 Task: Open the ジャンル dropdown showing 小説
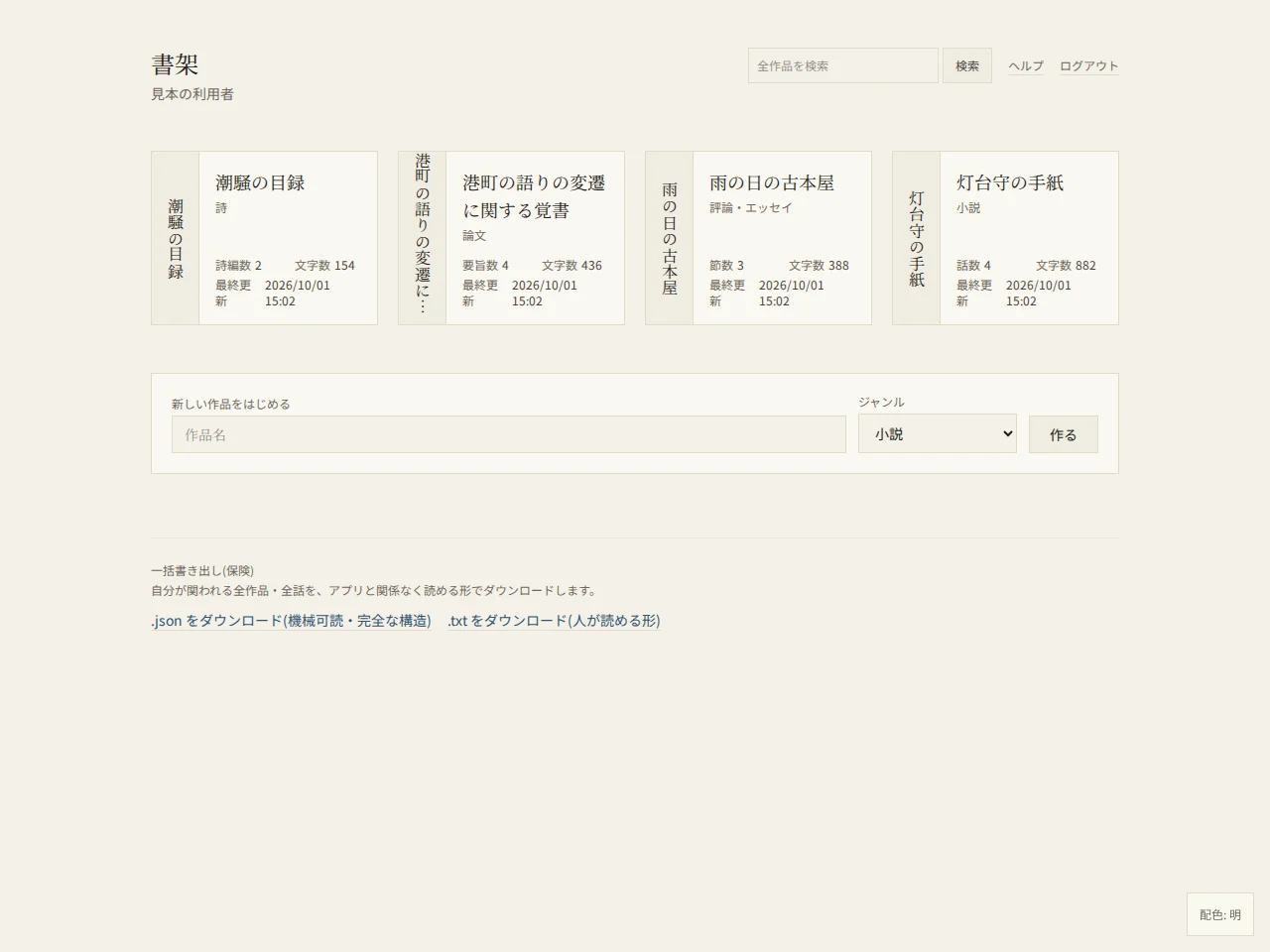click(938, 433)
